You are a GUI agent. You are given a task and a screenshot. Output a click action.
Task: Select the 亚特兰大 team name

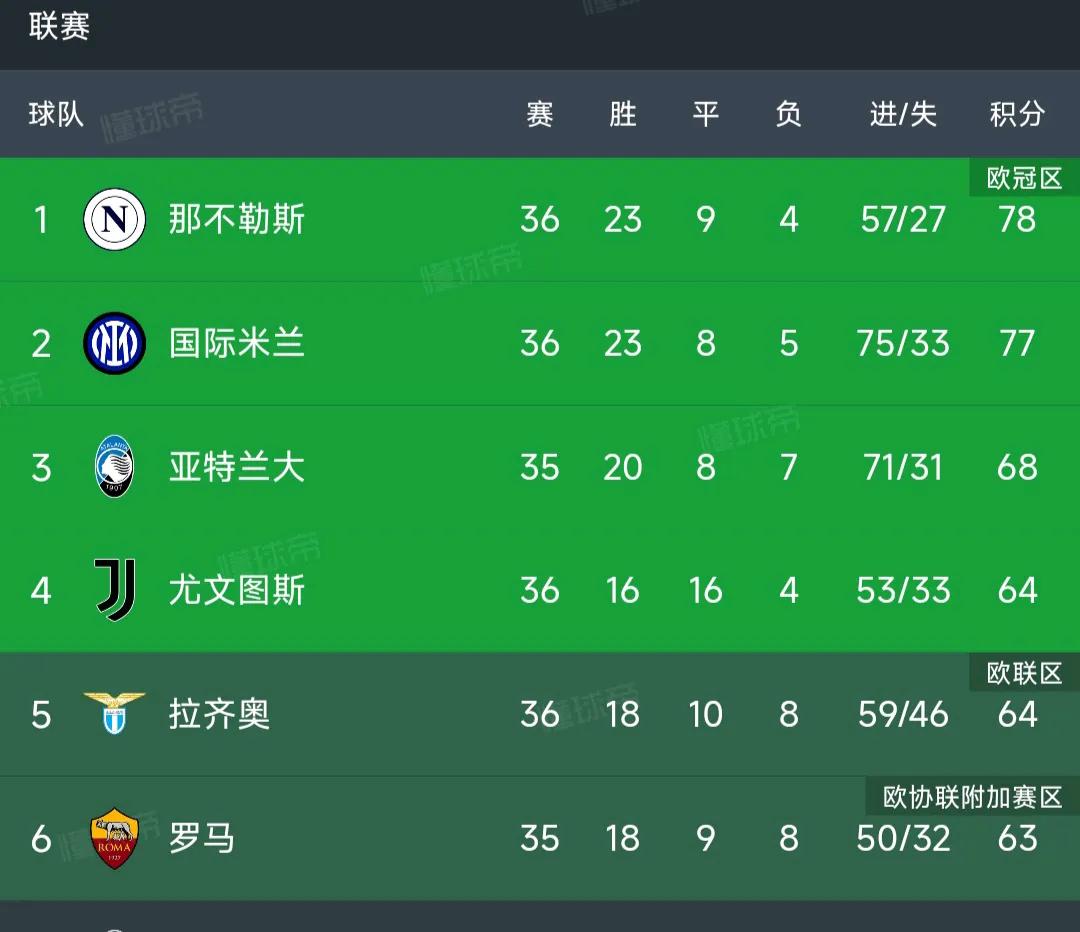coord(237,466)
